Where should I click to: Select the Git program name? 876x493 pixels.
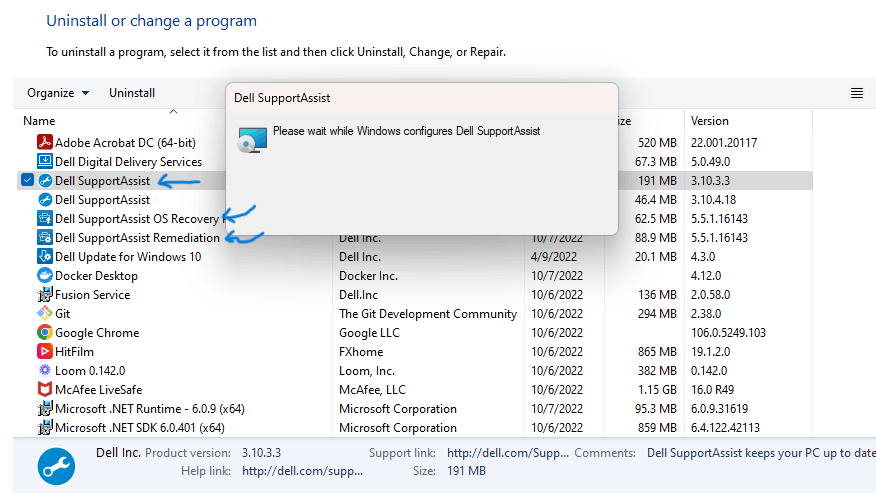(x=63, y=314)
